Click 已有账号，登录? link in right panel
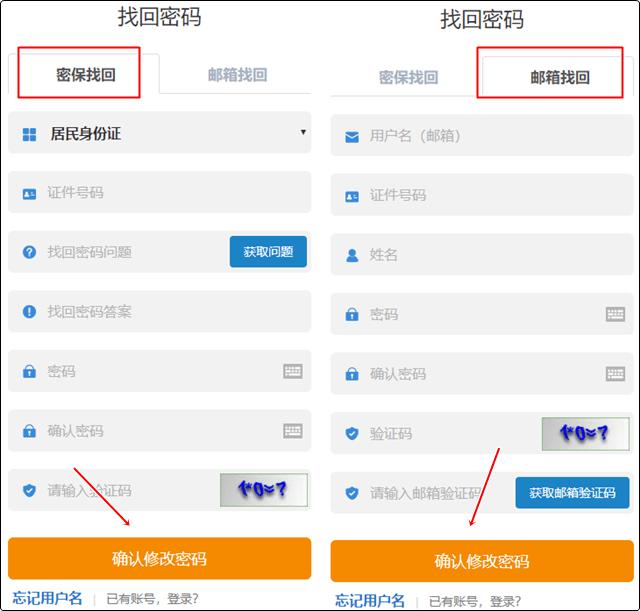The image size is (640, 611). coord(475,602)
